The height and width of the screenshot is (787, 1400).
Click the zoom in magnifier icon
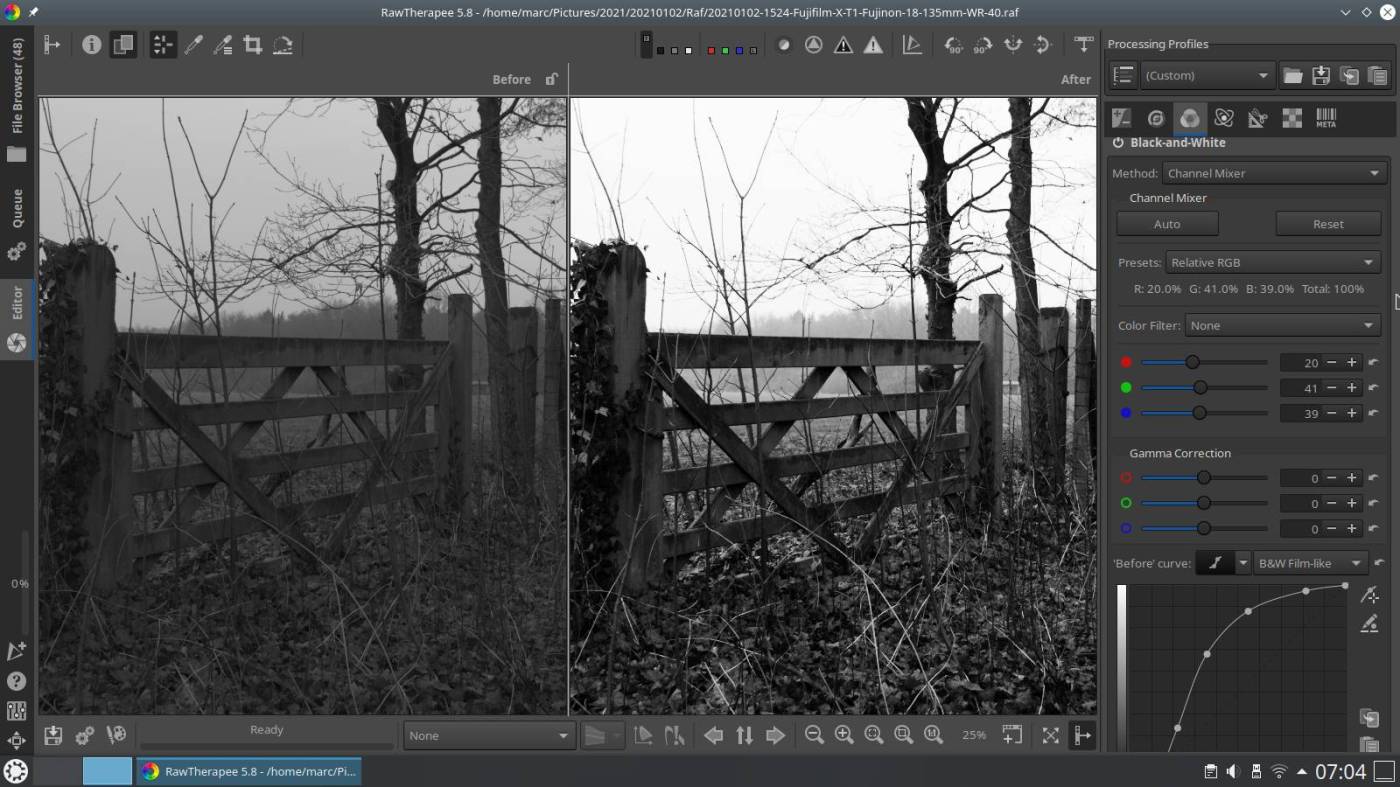(x=843, y=735)
